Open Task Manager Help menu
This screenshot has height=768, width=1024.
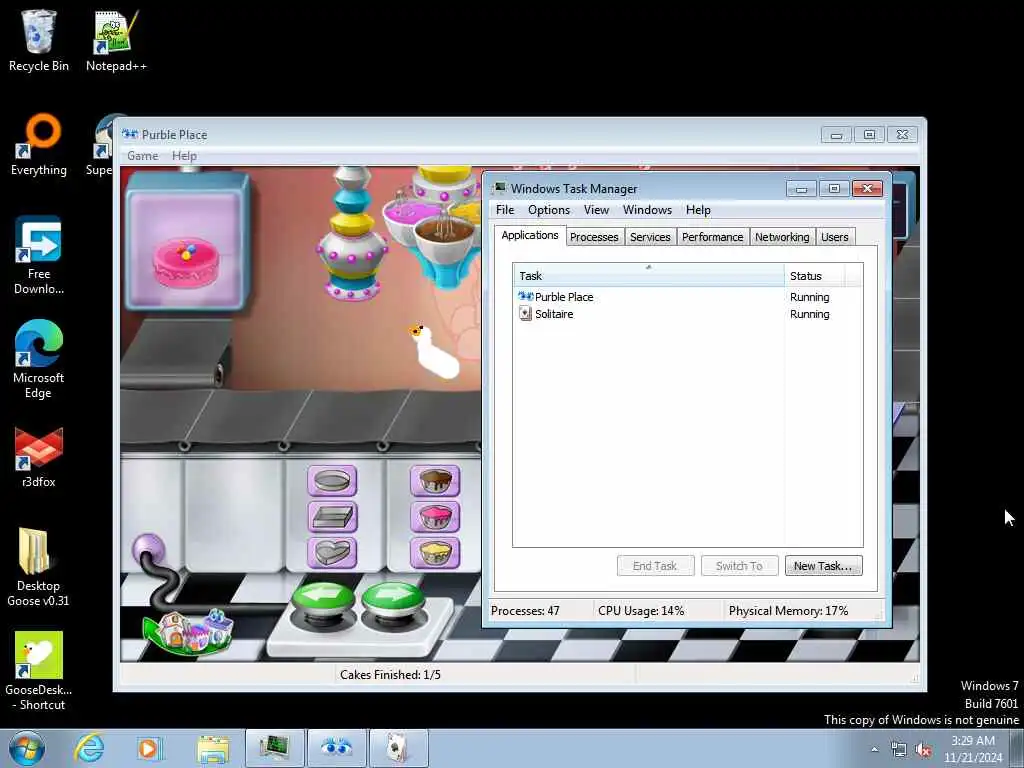698,210
